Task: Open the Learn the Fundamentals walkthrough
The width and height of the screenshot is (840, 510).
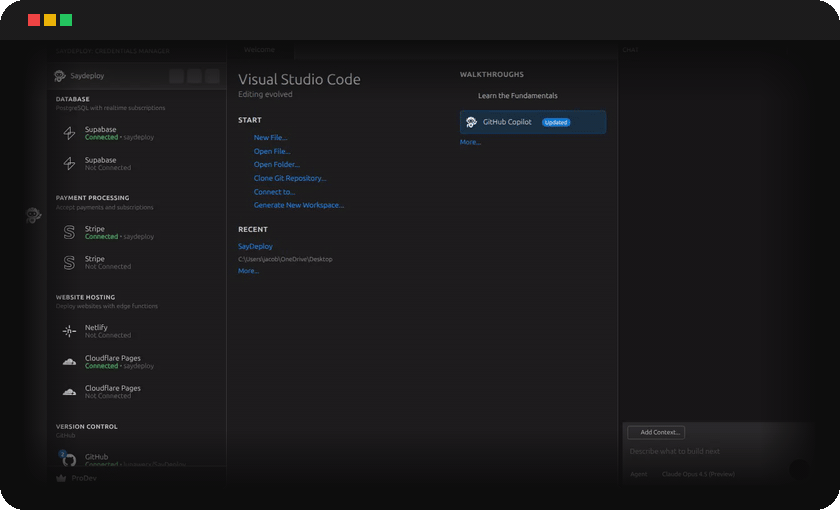Action: coord(518,96)
